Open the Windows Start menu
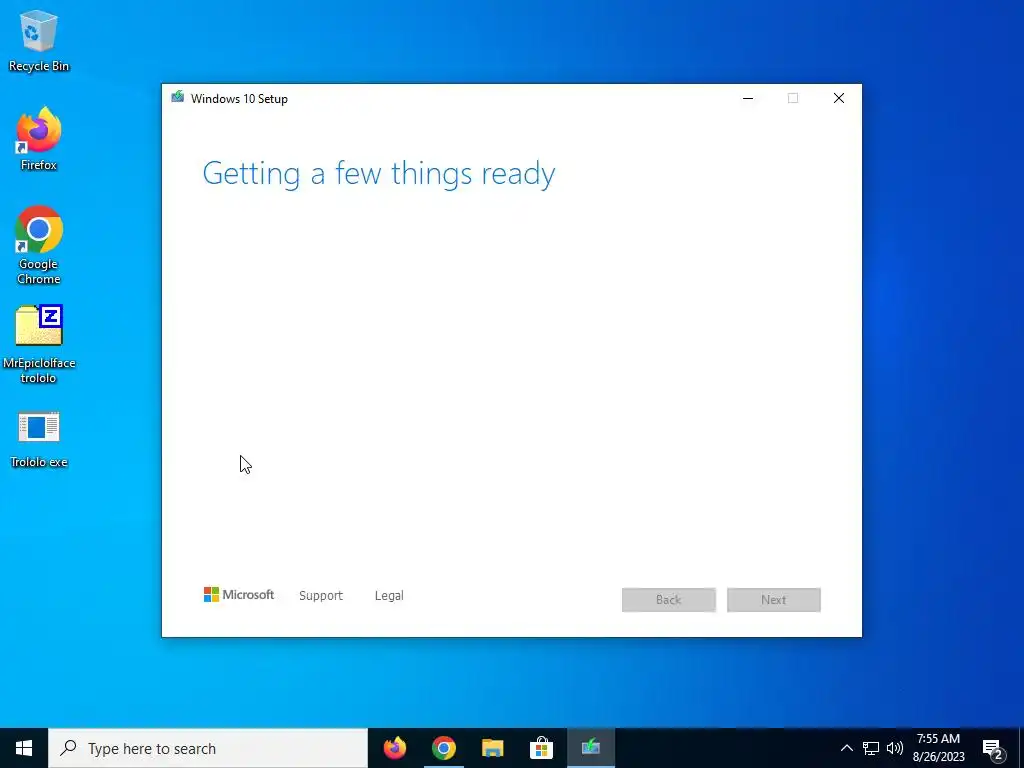The width and height of the screenshot is (1024, 768). click(x=24, y=748)
